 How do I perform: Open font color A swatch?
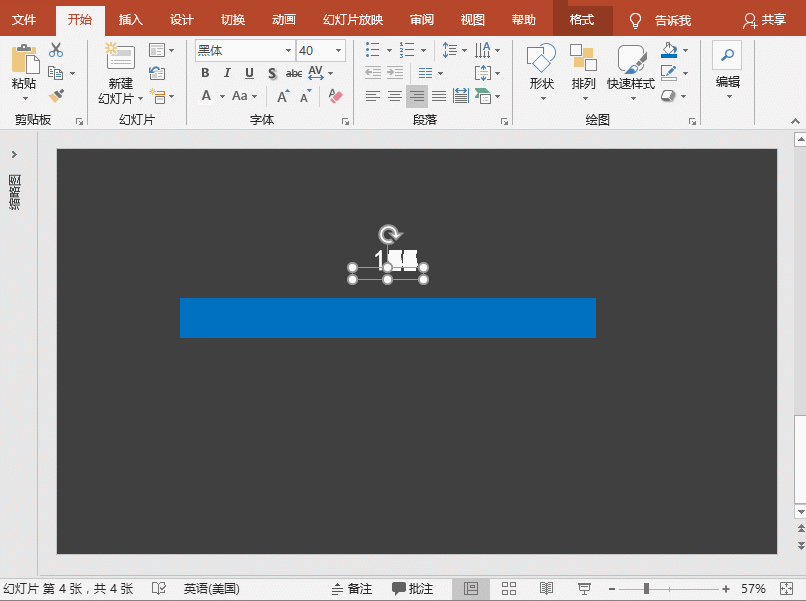pos(206,96)
